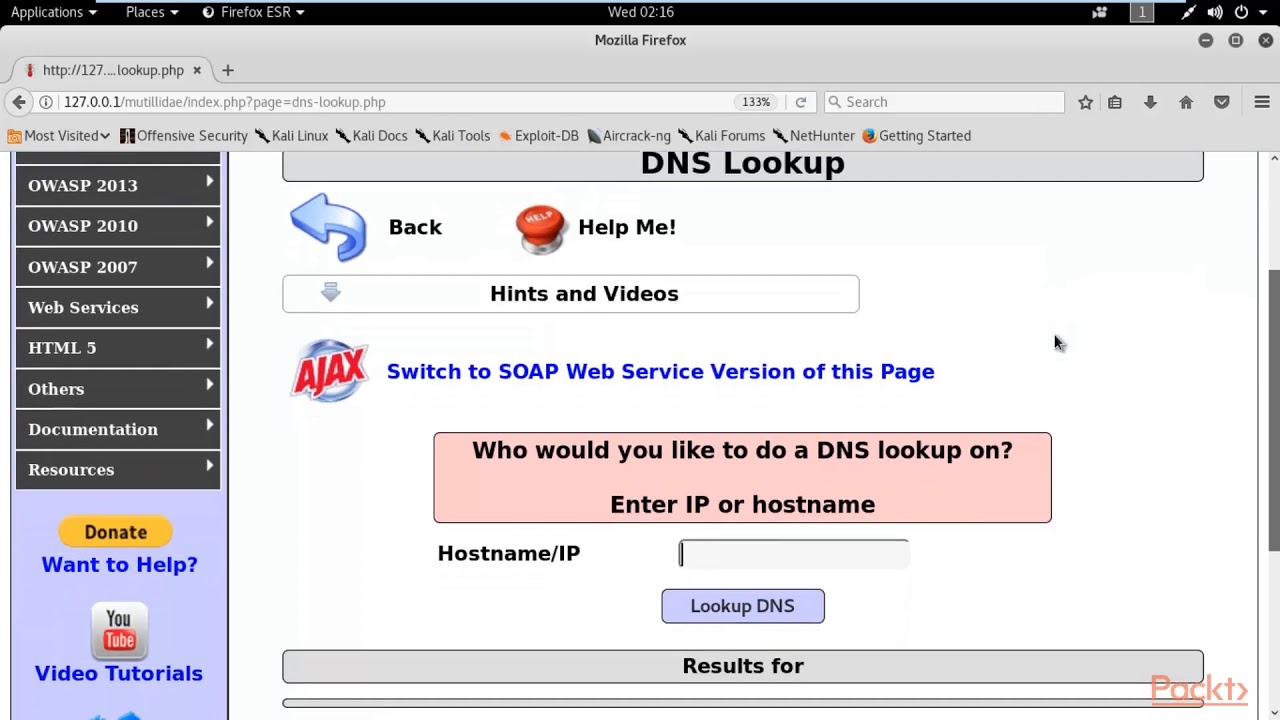Click the Help Me! text link
1280x720 pixels.
627,227
